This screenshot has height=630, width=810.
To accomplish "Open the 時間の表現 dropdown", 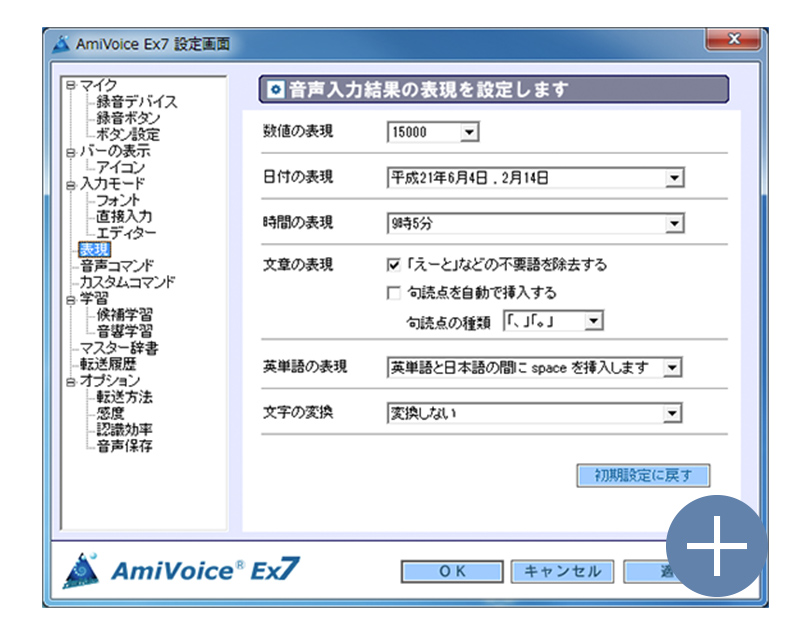I will coord(674,224).
